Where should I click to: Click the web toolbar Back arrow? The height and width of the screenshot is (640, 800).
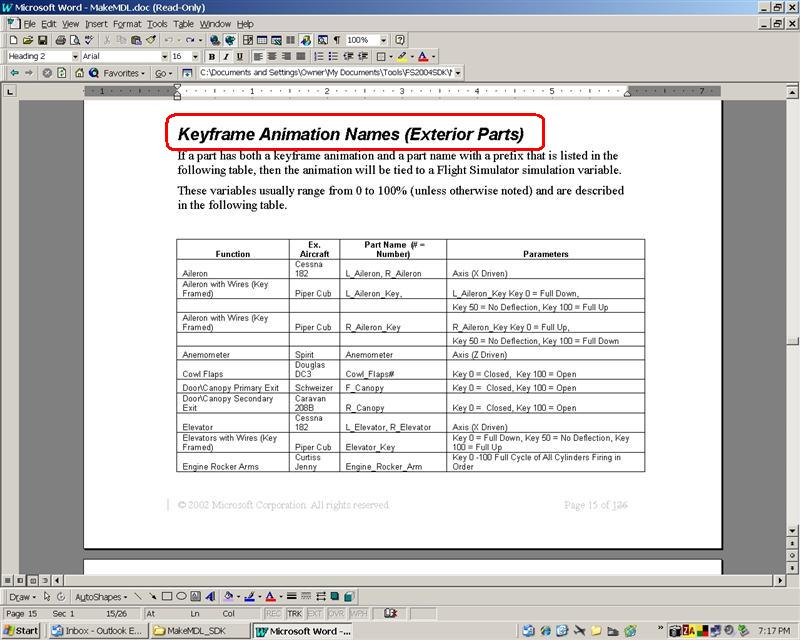pyautogui.click(x=14, y=73)
